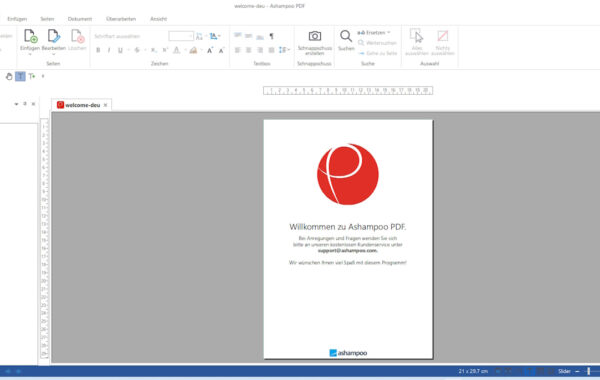The height and width of the screenshot is (380, 600).
Task: Apply superscript formatting
Action: click(x=165, y=50)
